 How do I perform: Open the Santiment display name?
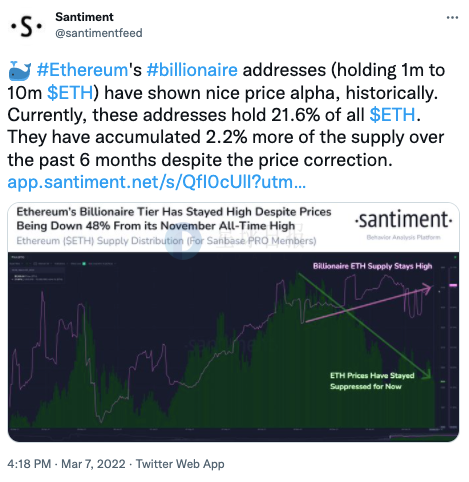(x=84, y=17)
